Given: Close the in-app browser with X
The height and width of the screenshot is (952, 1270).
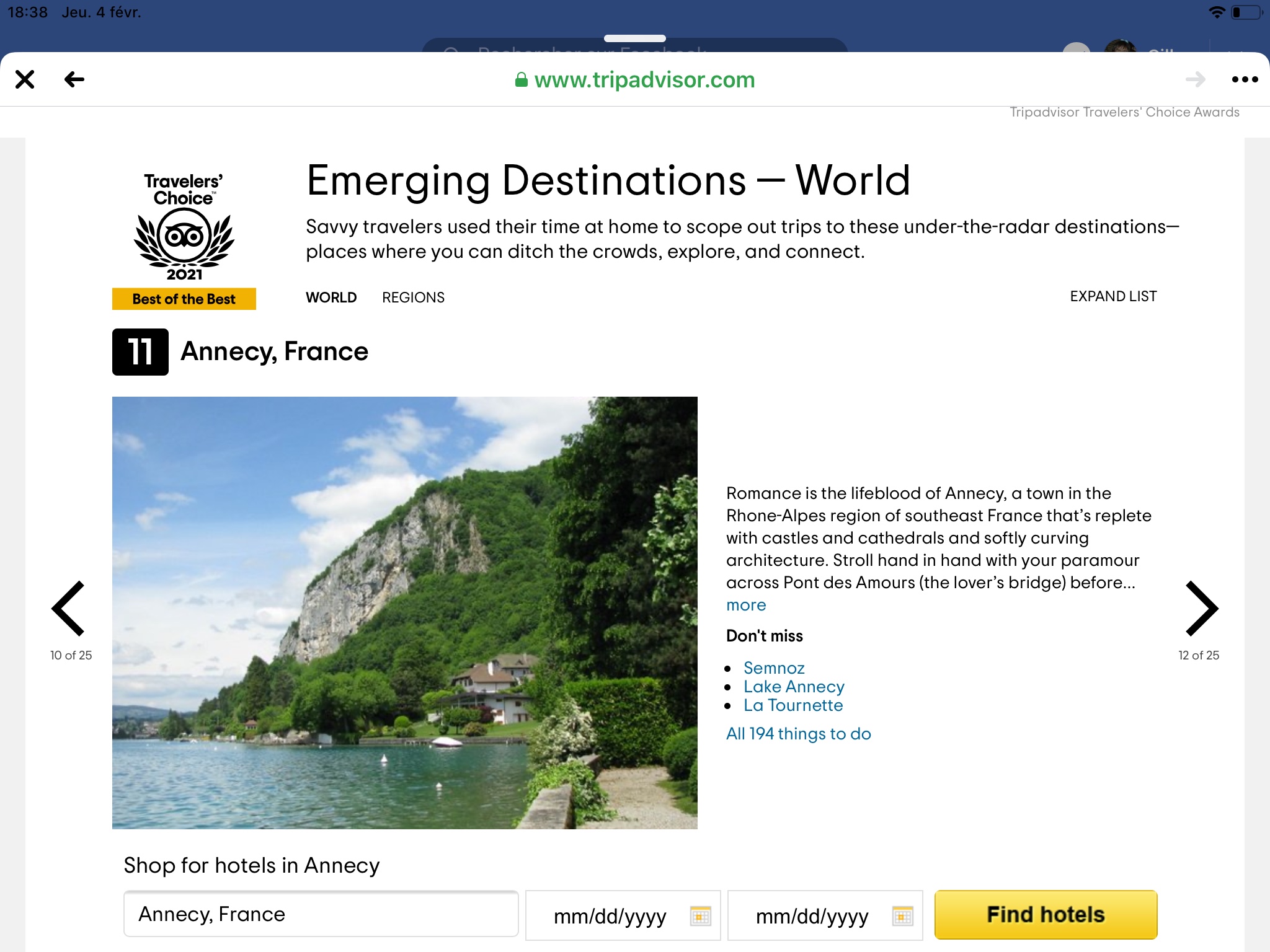Looking at the screenshot, I should click(25, 79).
